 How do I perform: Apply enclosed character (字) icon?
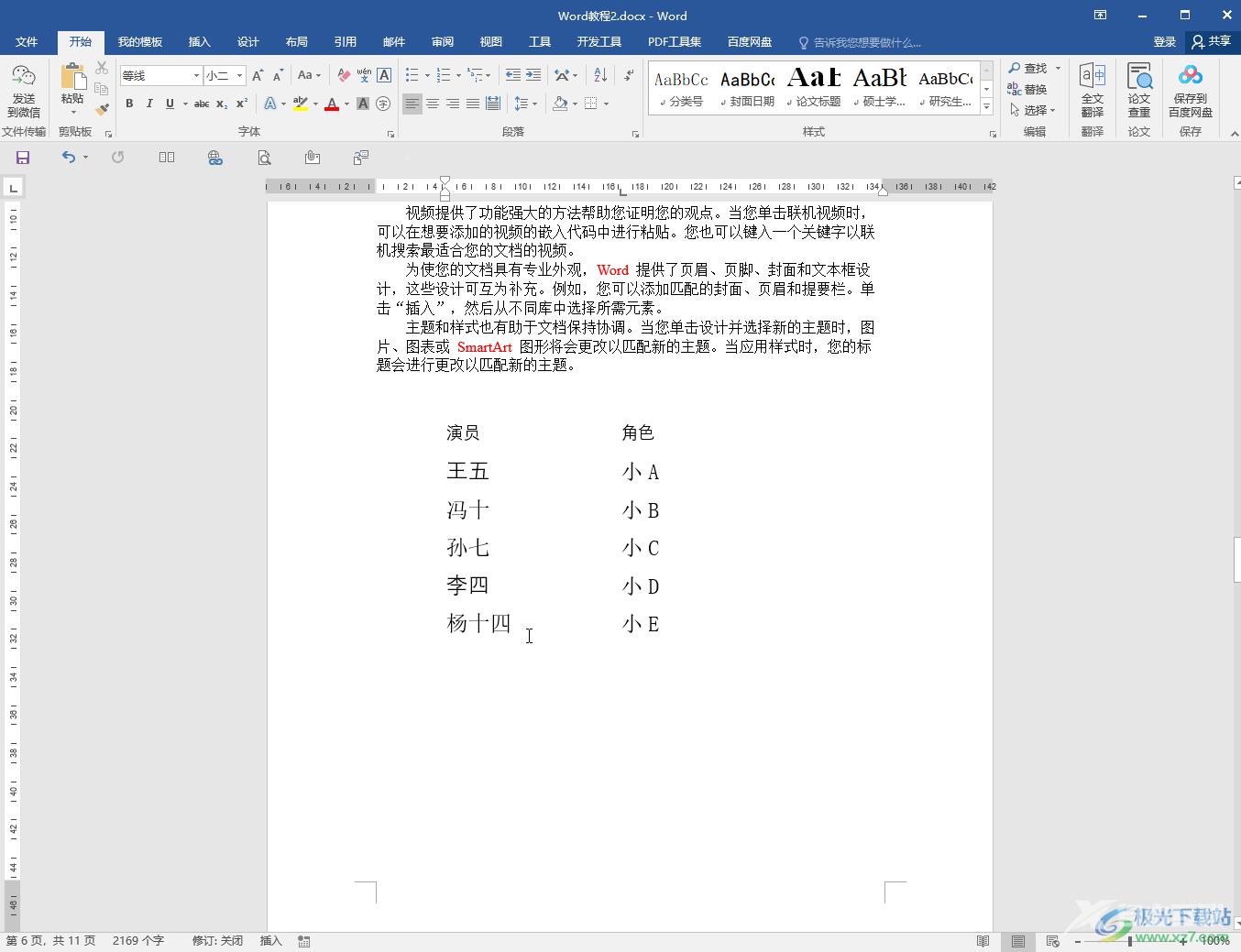383,104
